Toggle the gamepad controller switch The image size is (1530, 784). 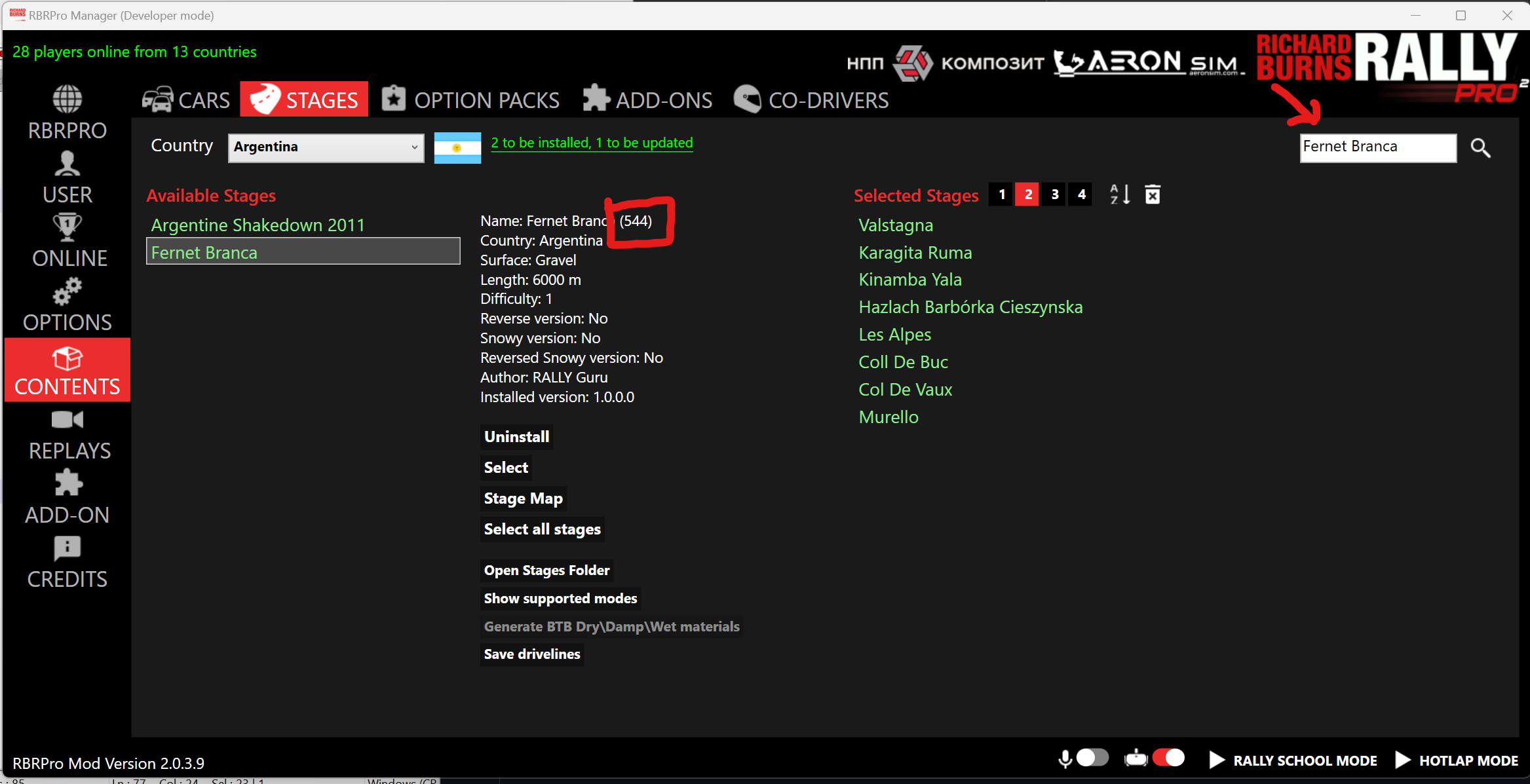click(x=1168, y=758)
